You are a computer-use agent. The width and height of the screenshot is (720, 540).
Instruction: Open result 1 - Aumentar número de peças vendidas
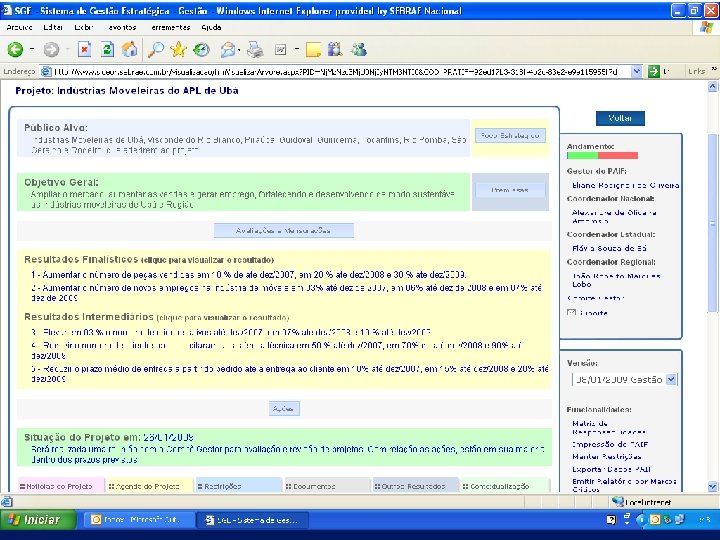(248, 275)
